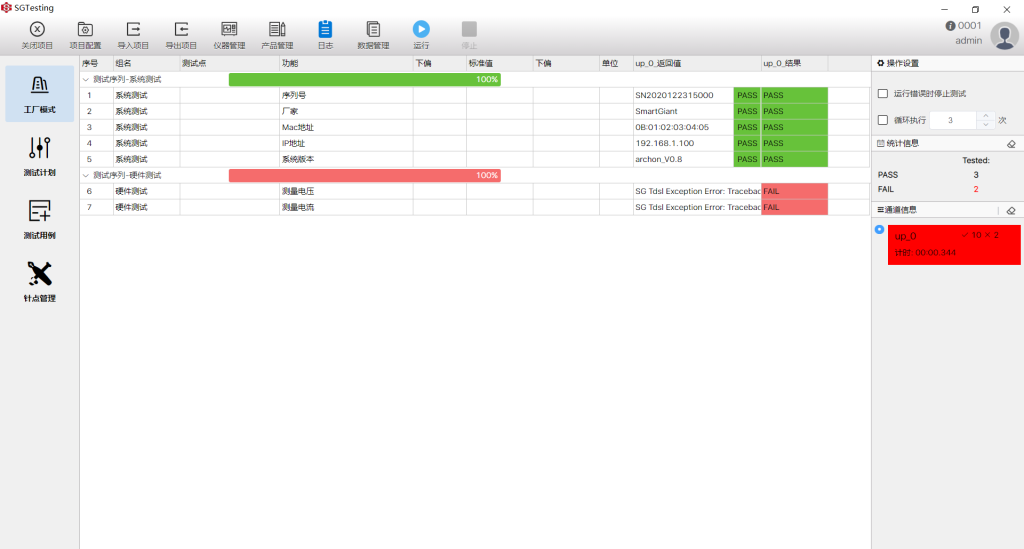Click the FAIL result for 测量电流
The image size is (1024, 549).
click(794, 208)
